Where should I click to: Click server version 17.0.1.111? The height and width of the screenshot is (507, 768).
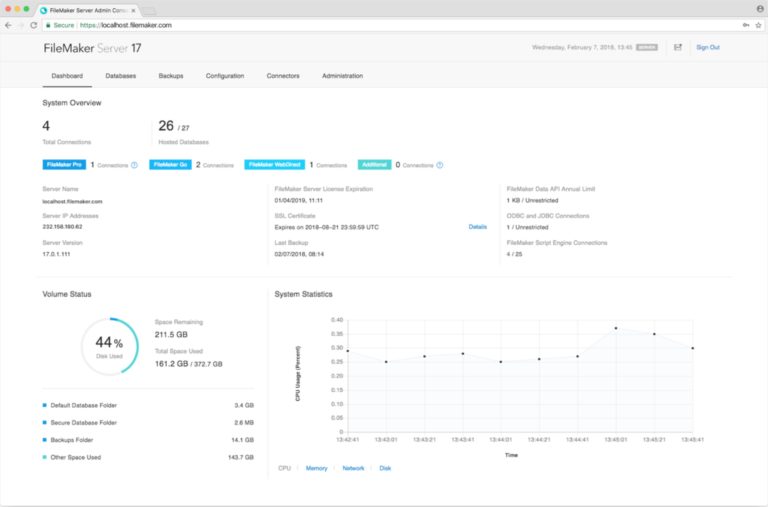(x=56, y=254)
